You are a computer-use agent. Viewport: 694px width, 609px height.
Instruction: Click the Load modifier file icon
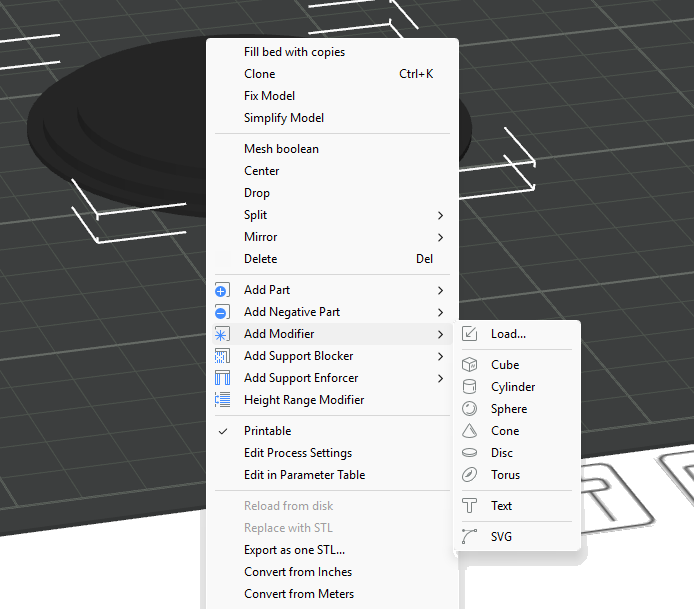(x=470, y=334)
